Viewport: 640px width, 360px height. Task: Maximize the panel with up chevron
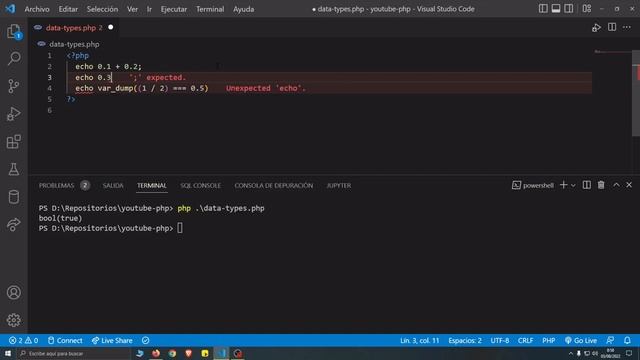616,185
